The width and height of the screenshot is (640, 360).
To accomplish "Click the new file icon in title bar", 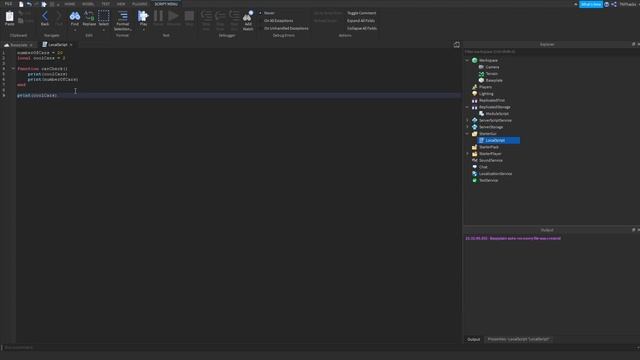I will click(x=21, y=4).
